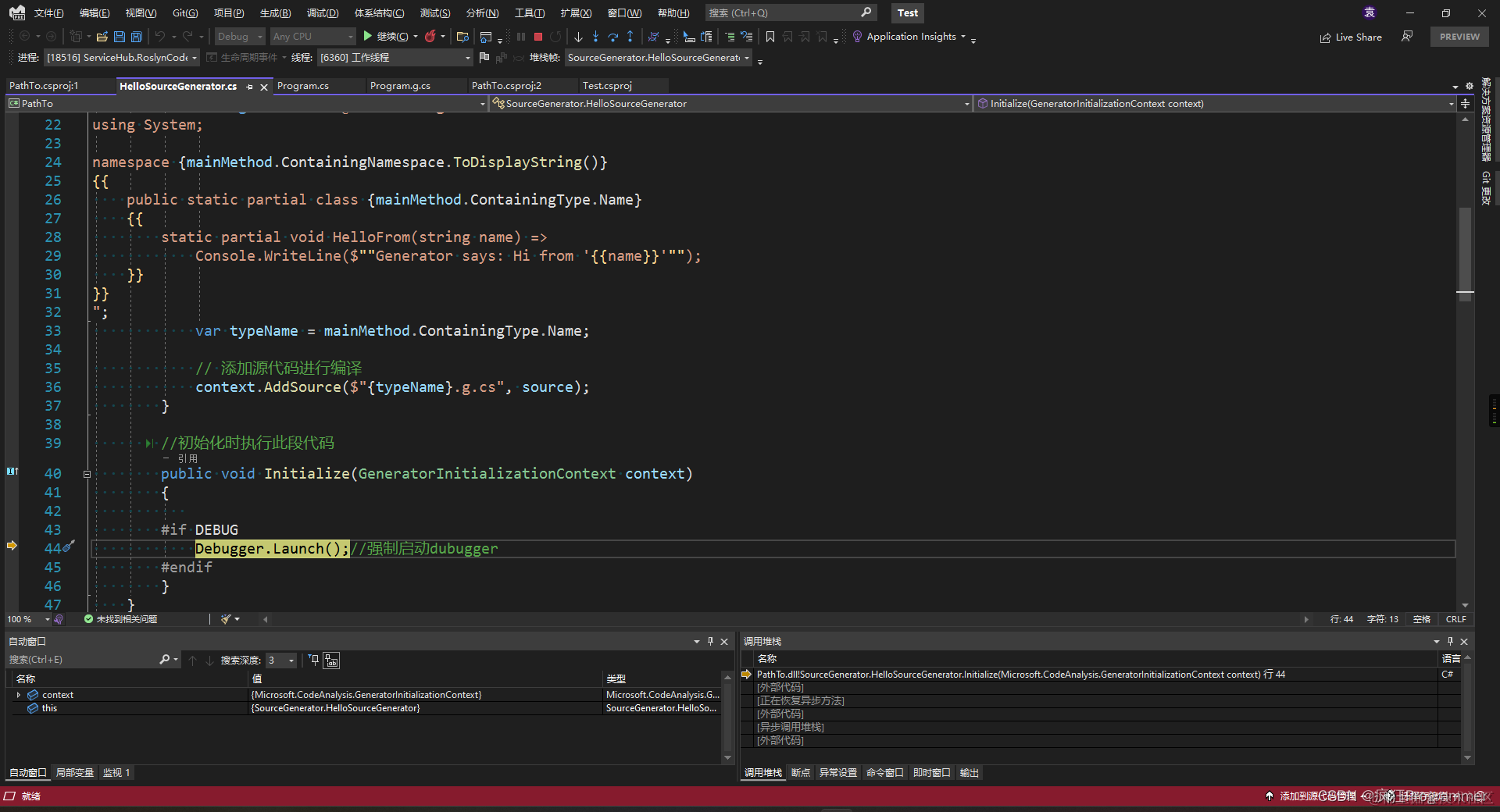Open the 进程 process dropdown
The image size is (1500, 812).
pyautogui.click(x=121, y=58)
